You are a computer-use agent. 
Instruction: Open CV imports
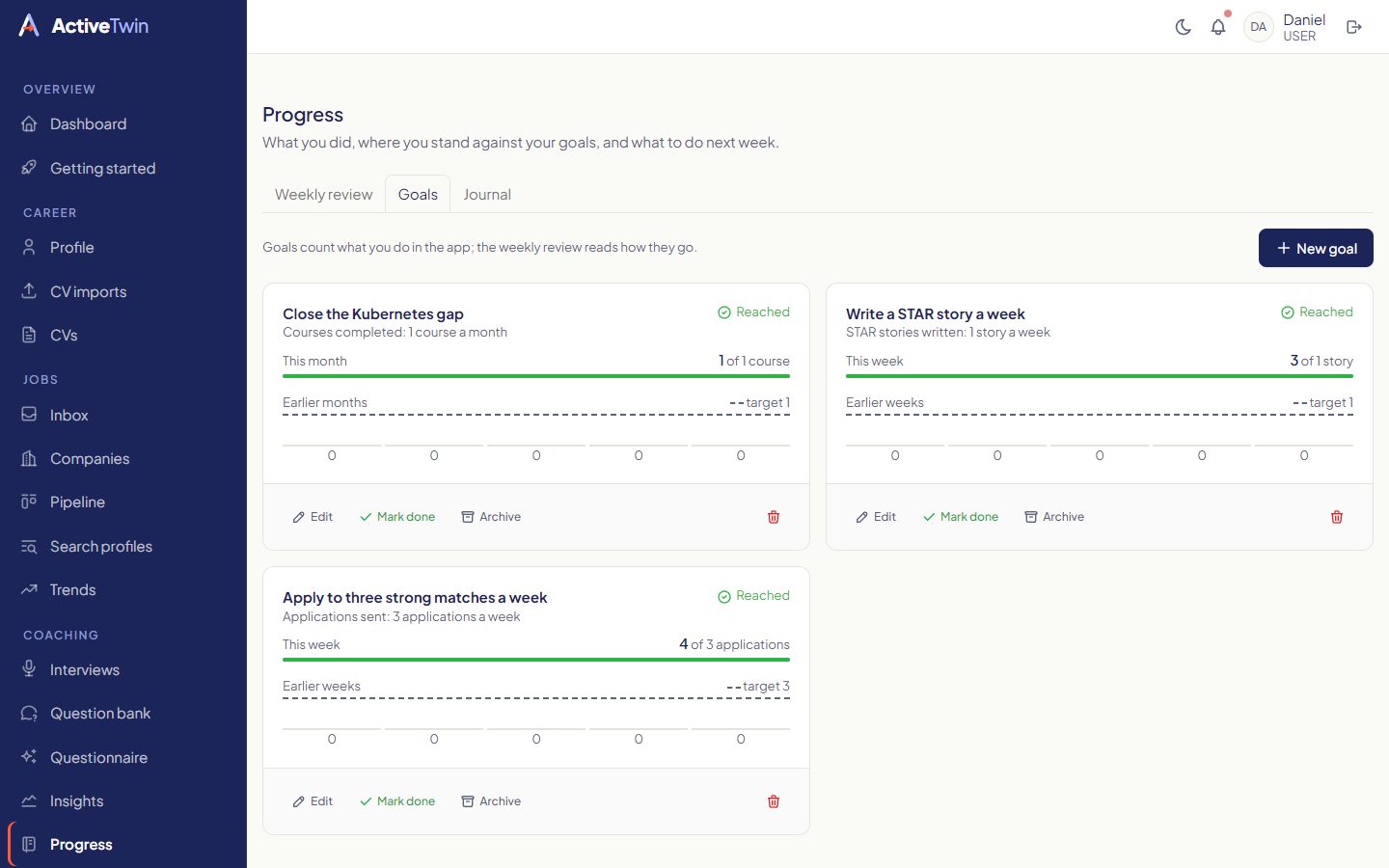123,291
